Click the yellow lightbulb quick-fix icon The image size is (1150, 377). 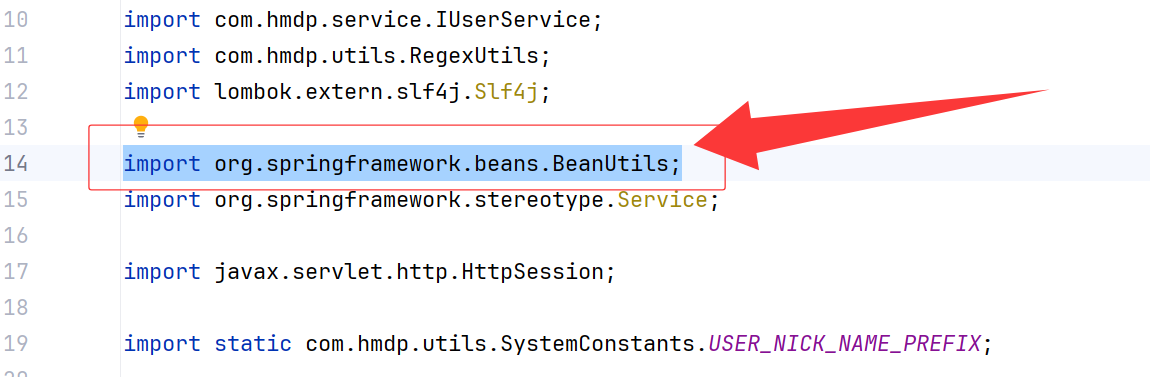pyautogui.click(x=142, y=127)
